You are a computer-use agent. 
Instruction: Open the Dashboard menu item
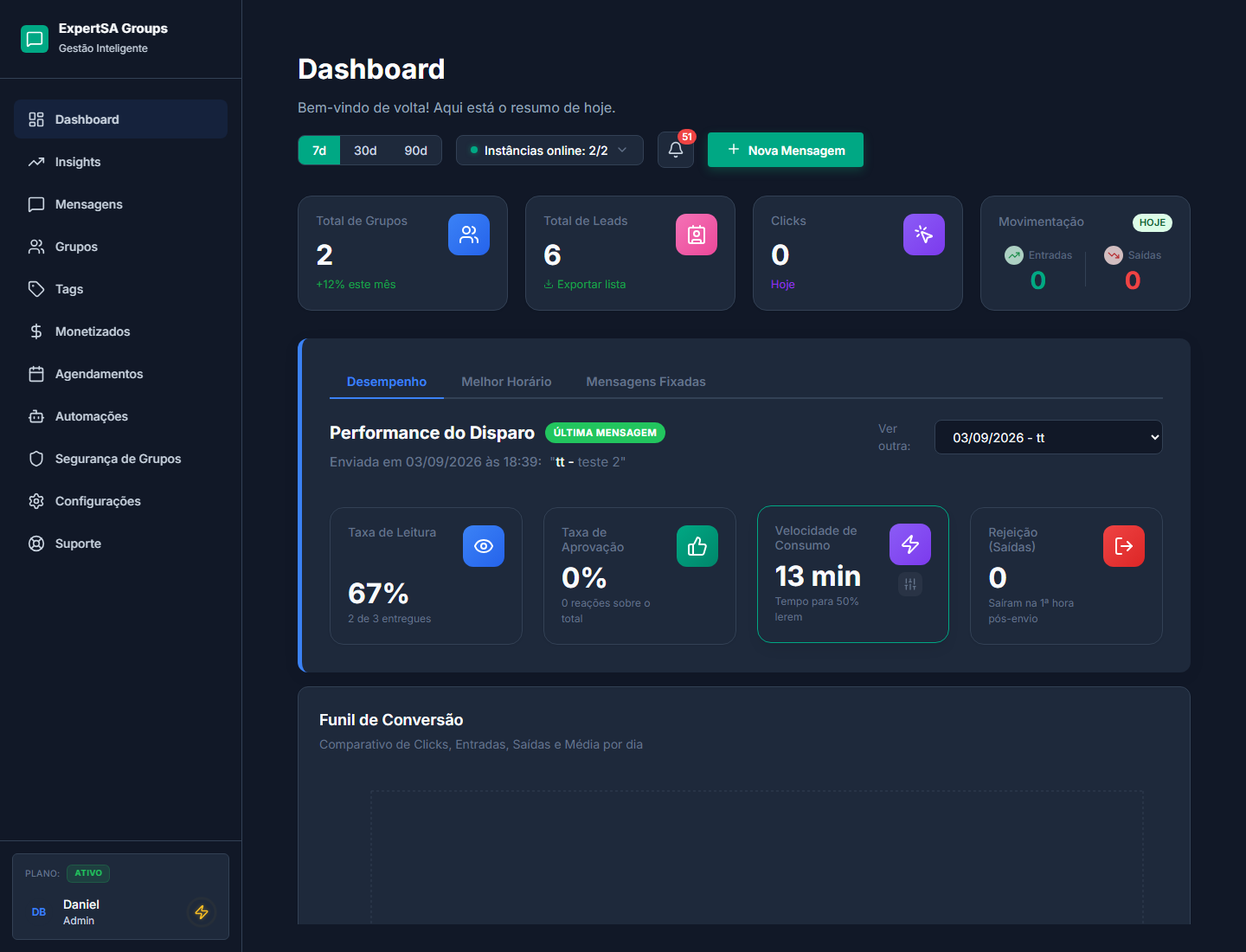click(x=120, y=119)
